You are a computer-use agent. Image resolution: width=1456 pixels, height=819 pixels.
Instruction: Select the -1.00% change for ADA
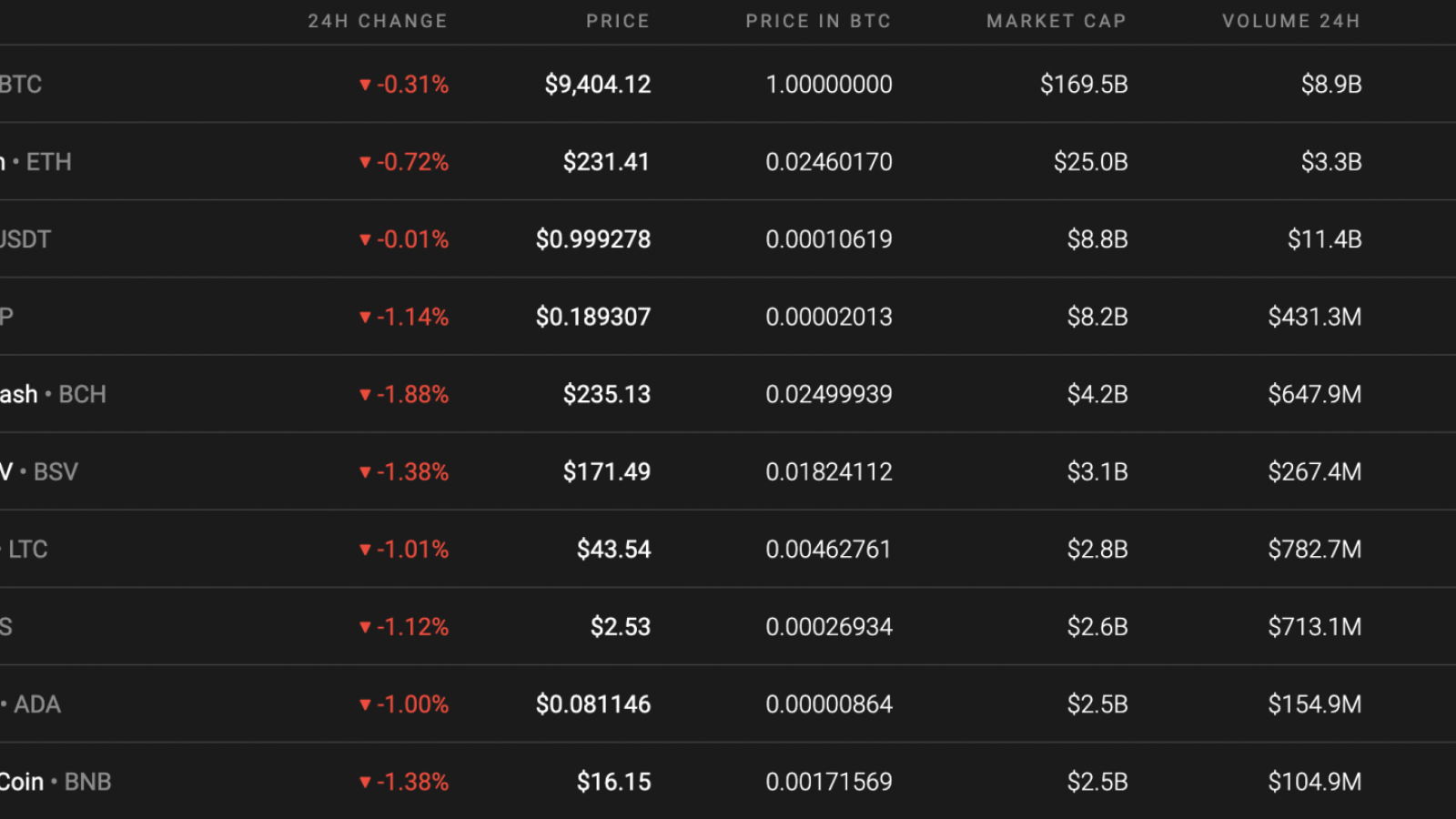pos(413,704)
